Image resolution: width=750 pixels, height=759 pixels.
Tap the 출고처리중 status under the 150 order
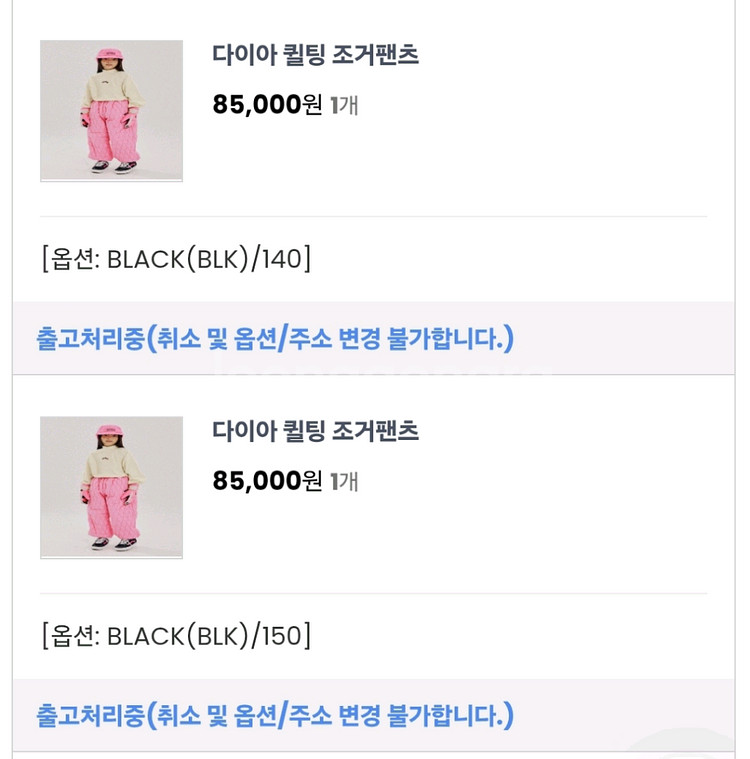[90, 715]
